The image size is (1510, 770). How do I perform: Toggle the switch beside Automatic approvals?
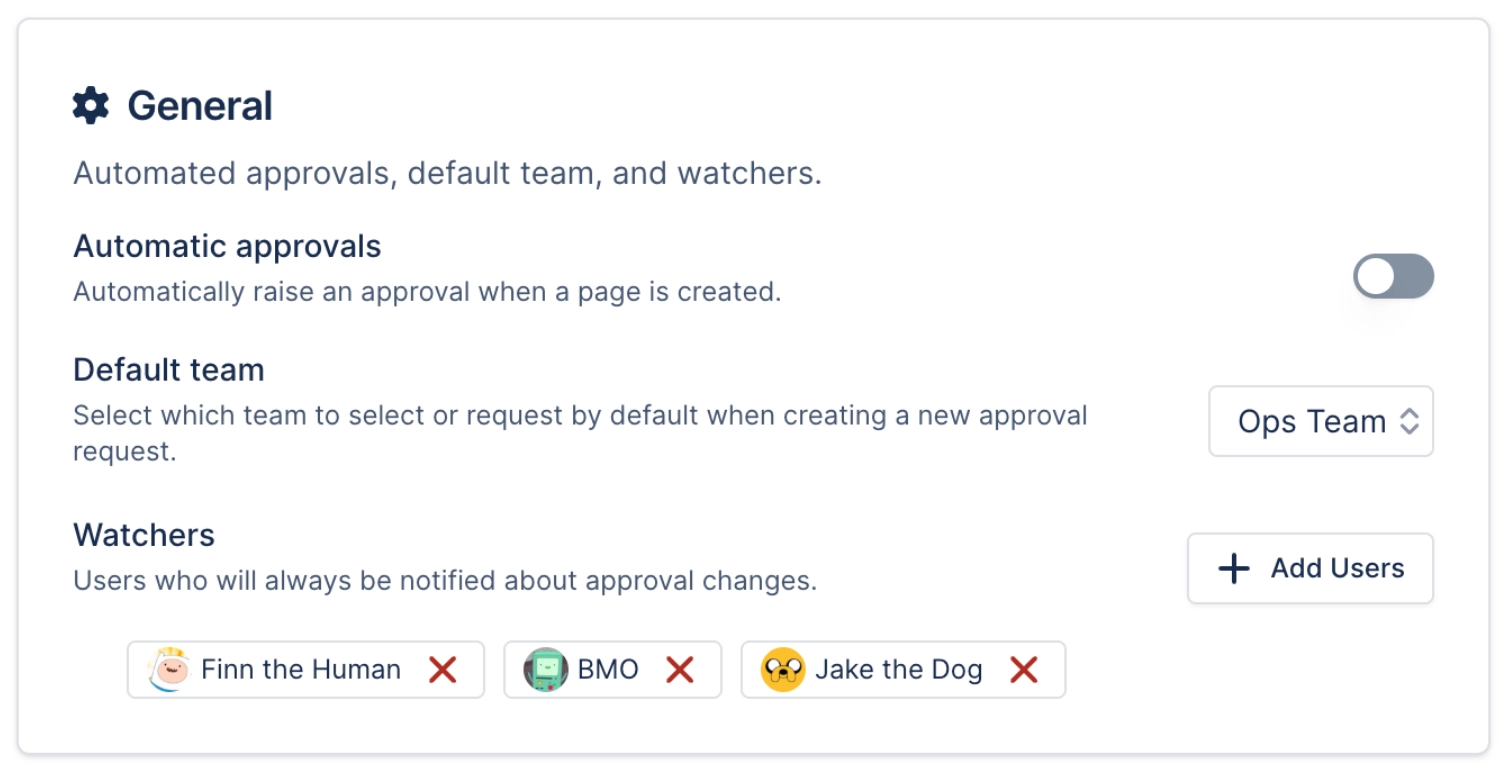(x=1394, y=276)
